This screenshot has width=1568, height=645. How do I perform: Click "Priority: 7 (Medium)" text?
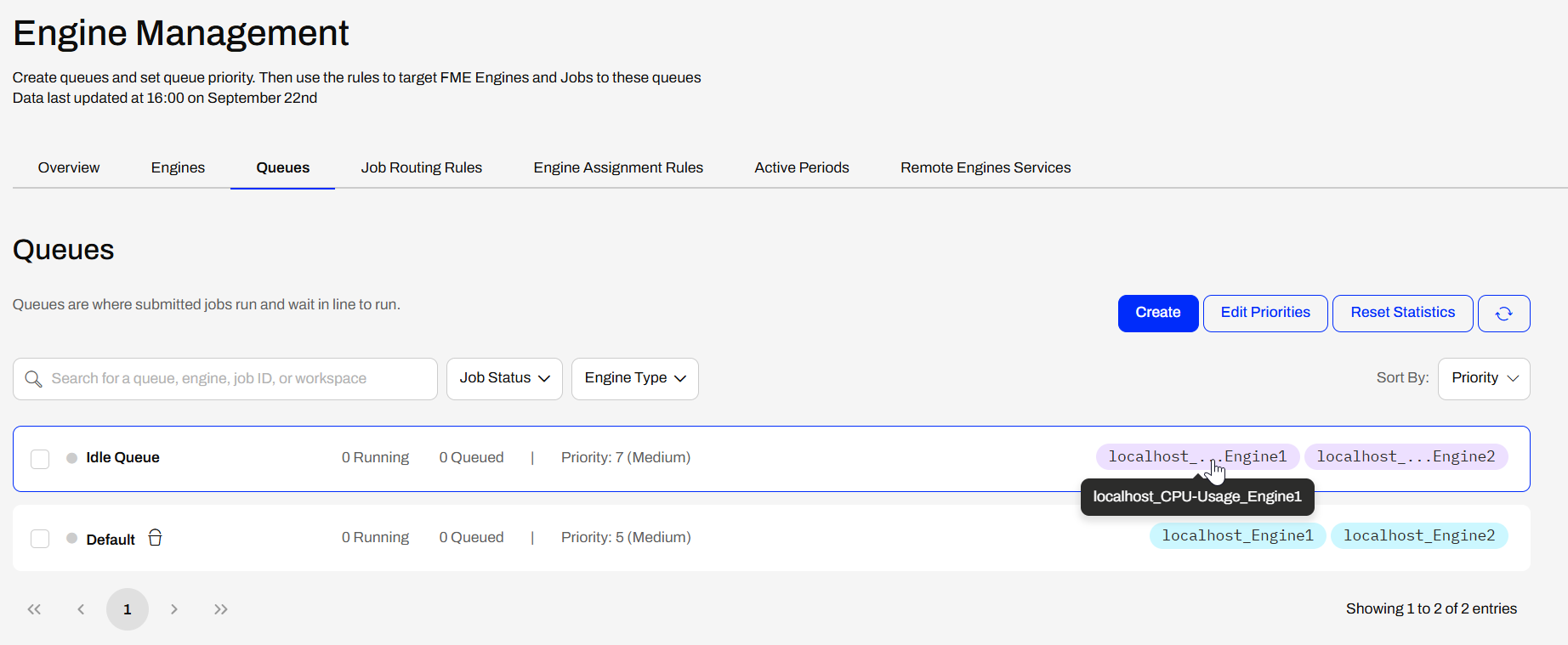(x=626, y=458)
